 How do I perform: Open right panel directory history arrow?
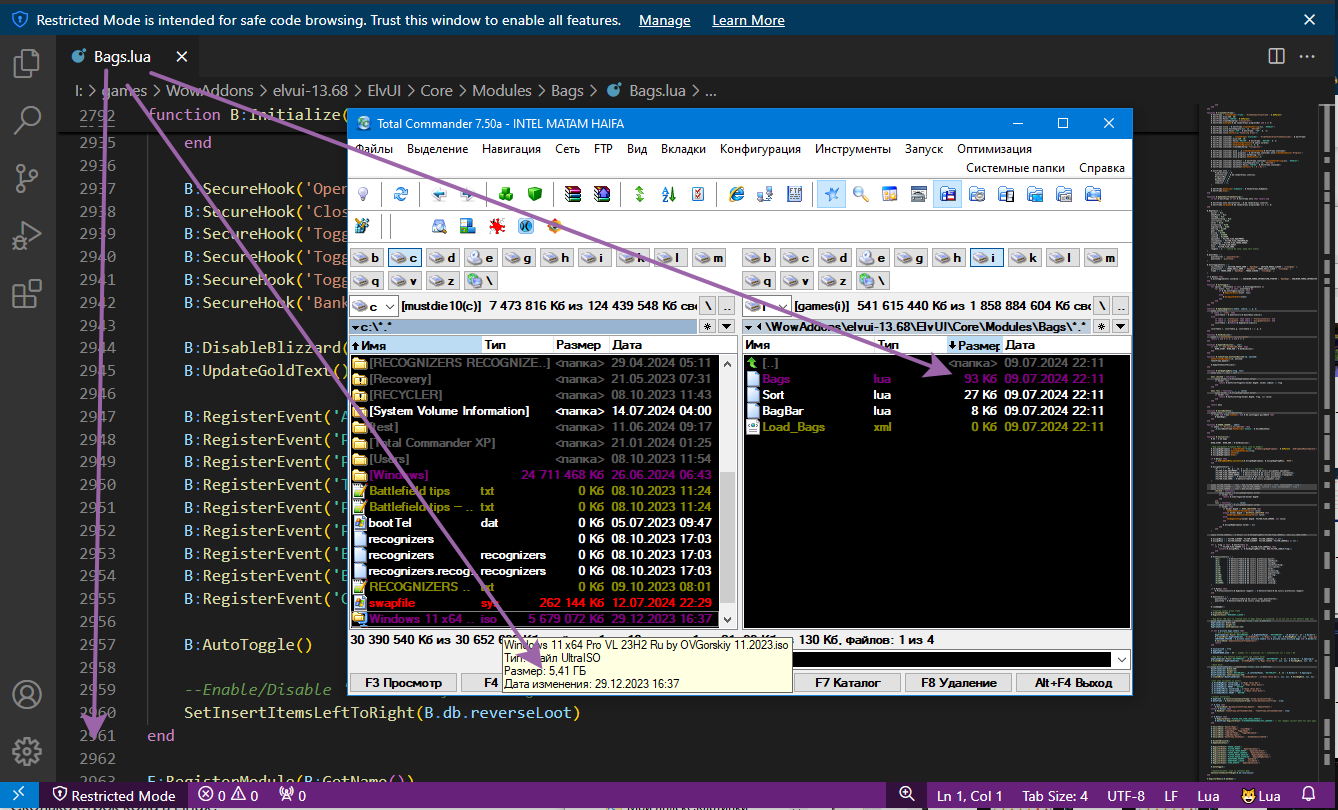[x=1120, y=326]
